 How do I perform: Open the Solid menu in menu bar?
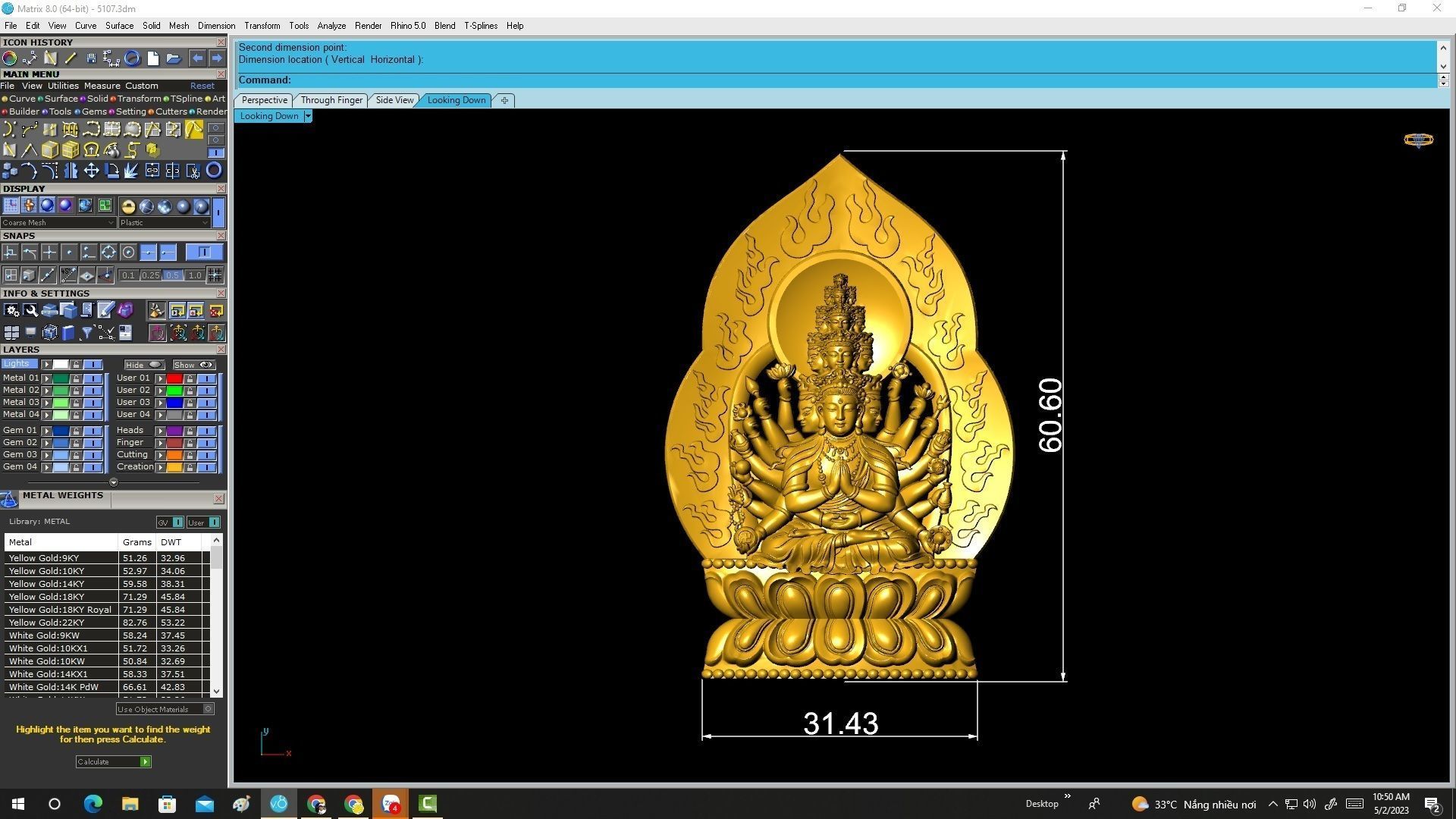[x=151, y=26]
